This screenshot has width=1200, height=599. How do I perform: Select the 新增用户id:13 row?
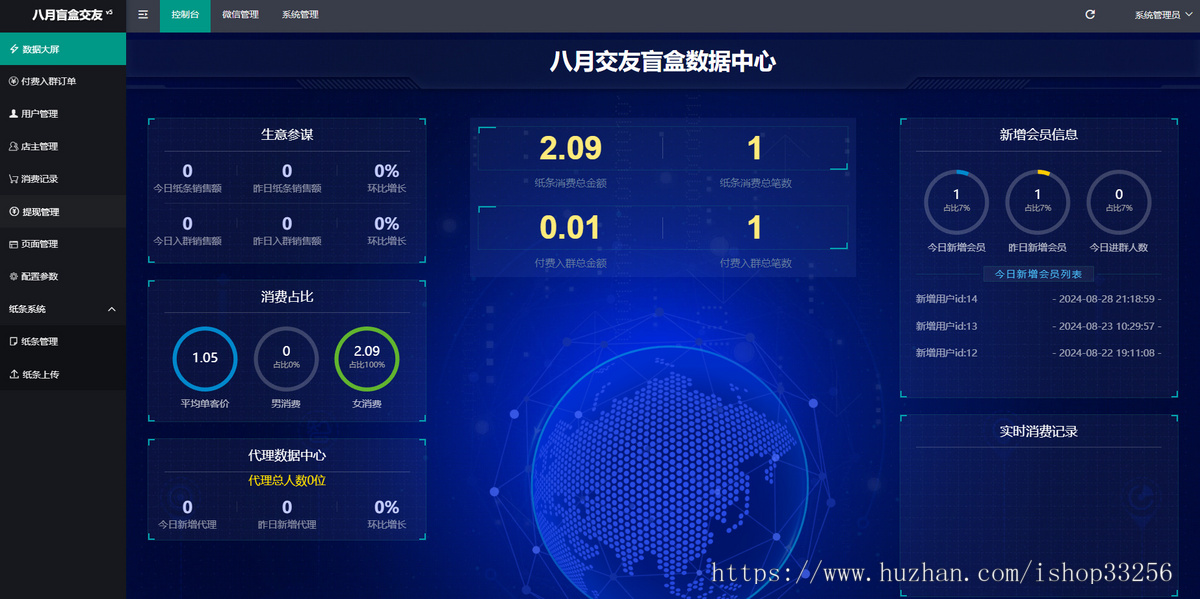pos(1038,326)
